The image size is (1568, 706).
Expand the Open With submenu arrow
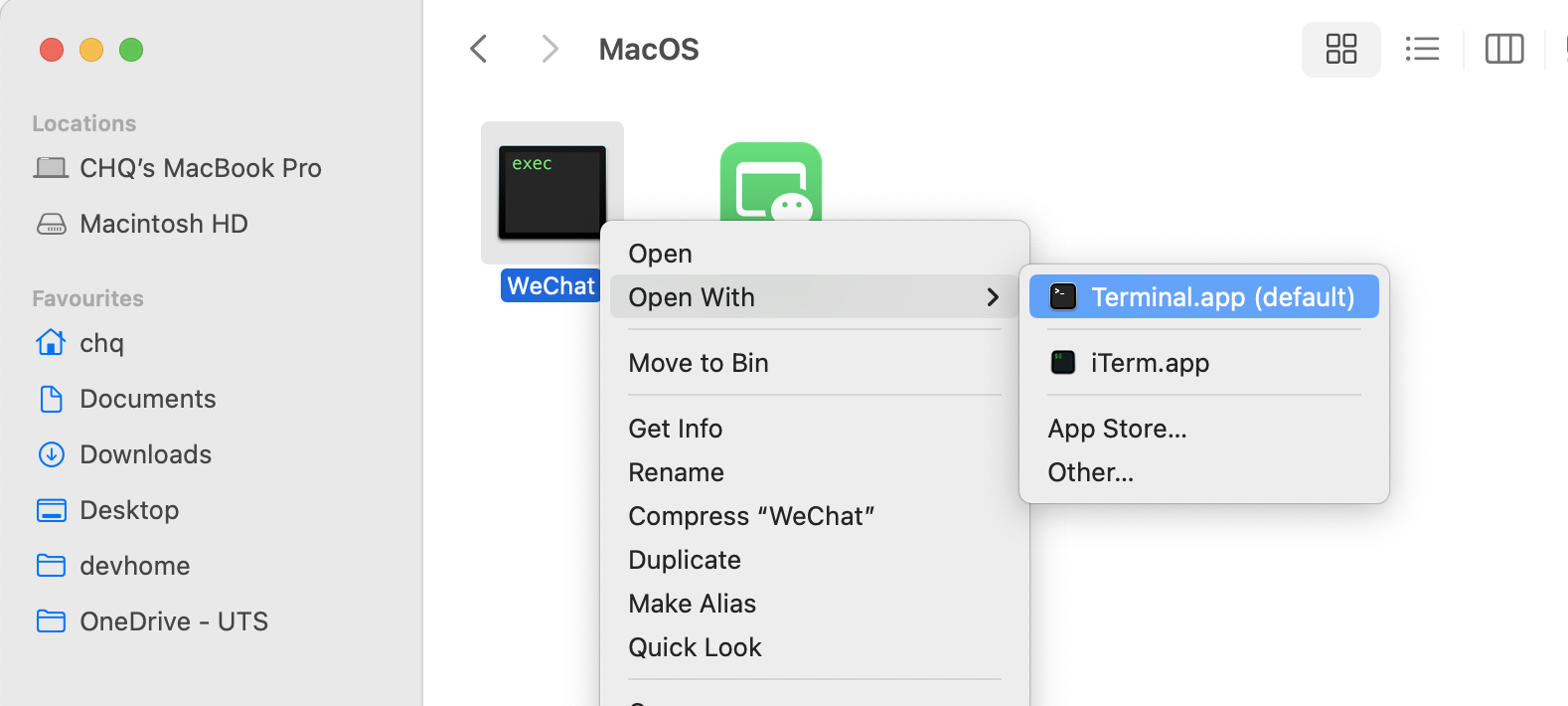992,297
